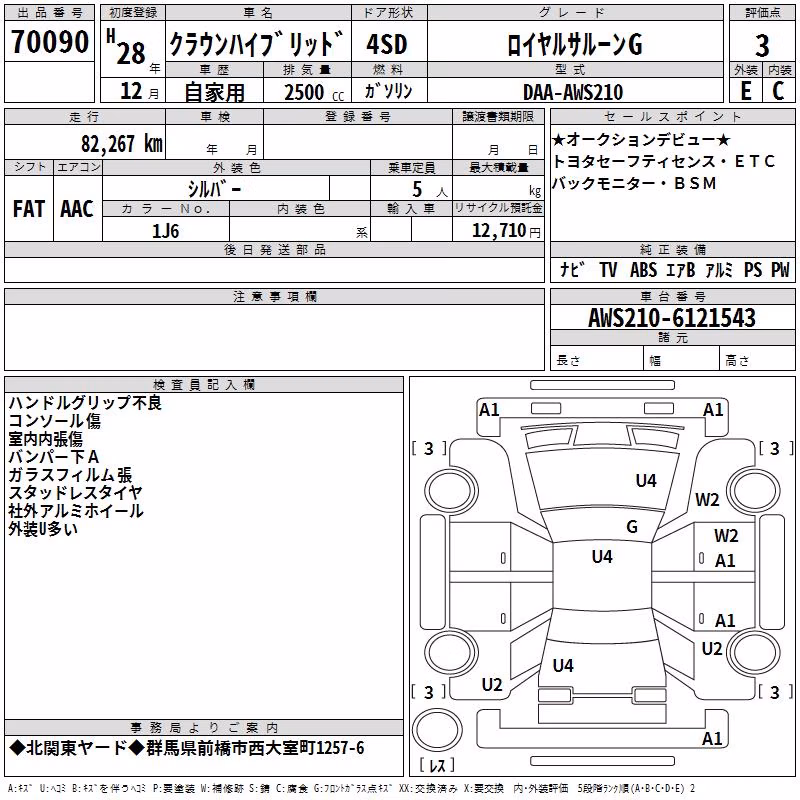This screenshot has width=800, height=800.
Task: Click the color number 1J6
Action: point(165,231)
